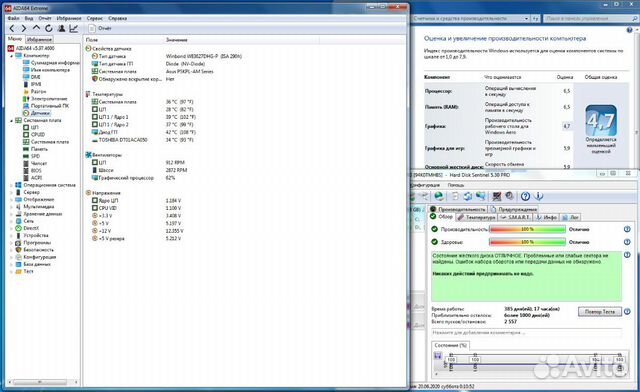Switch to the Избранное tab in AIDA64 sidebar
The width and height of the screenshot is (640, 392).
click(x=39, y=40)
